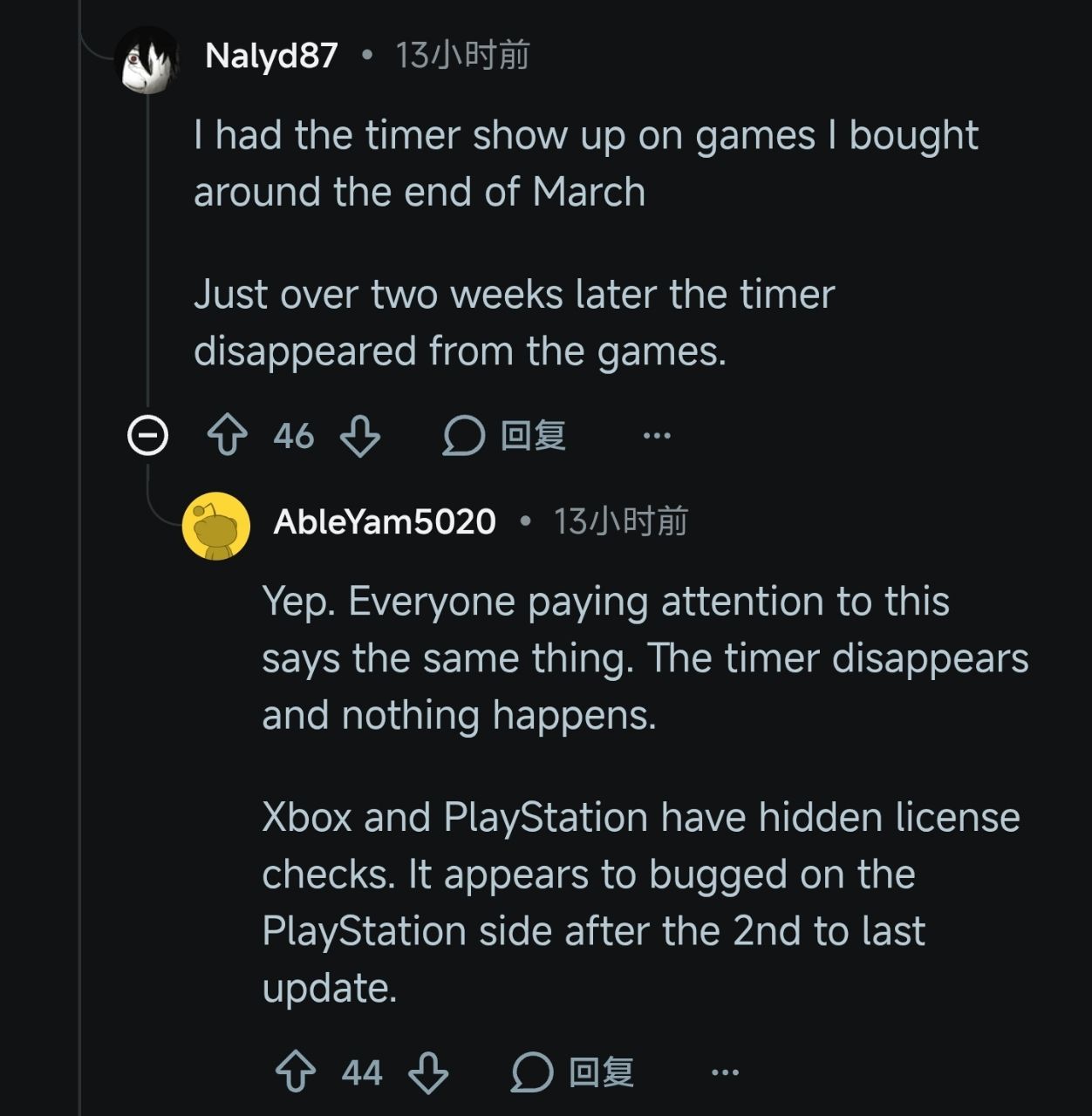Open AbleYam5020's Snoo avatar

pos(215,525)
